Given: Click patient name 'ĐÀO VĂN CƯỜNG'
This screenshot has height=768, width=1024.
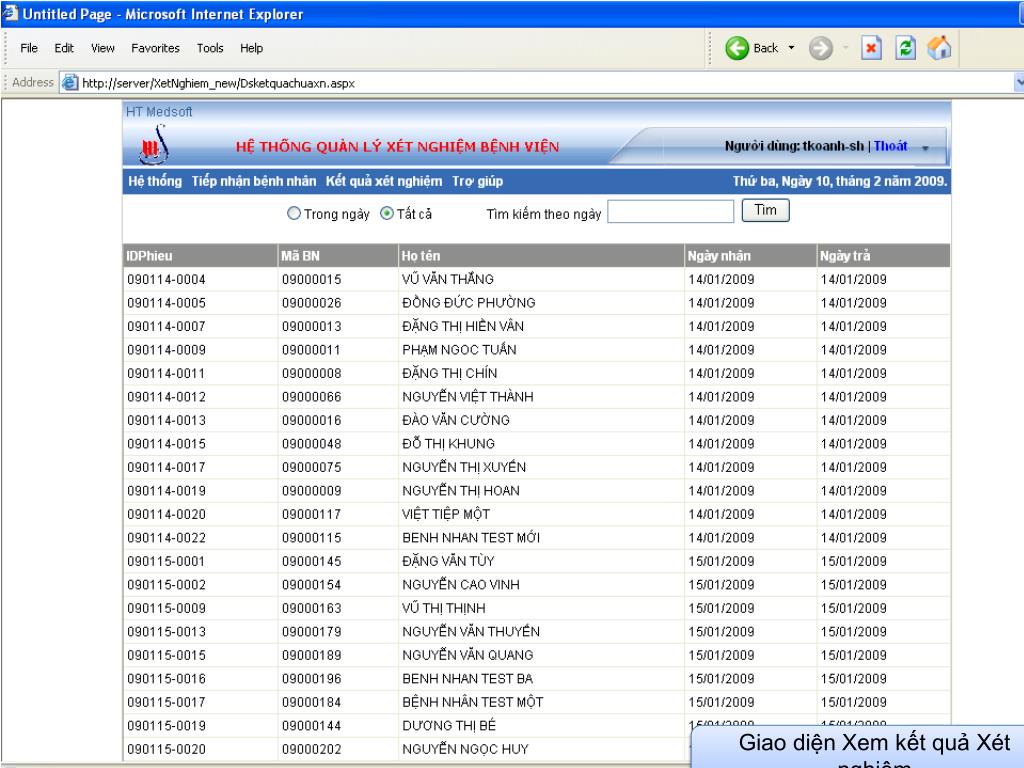Looking at the screenshot, I should pos(456,420).
